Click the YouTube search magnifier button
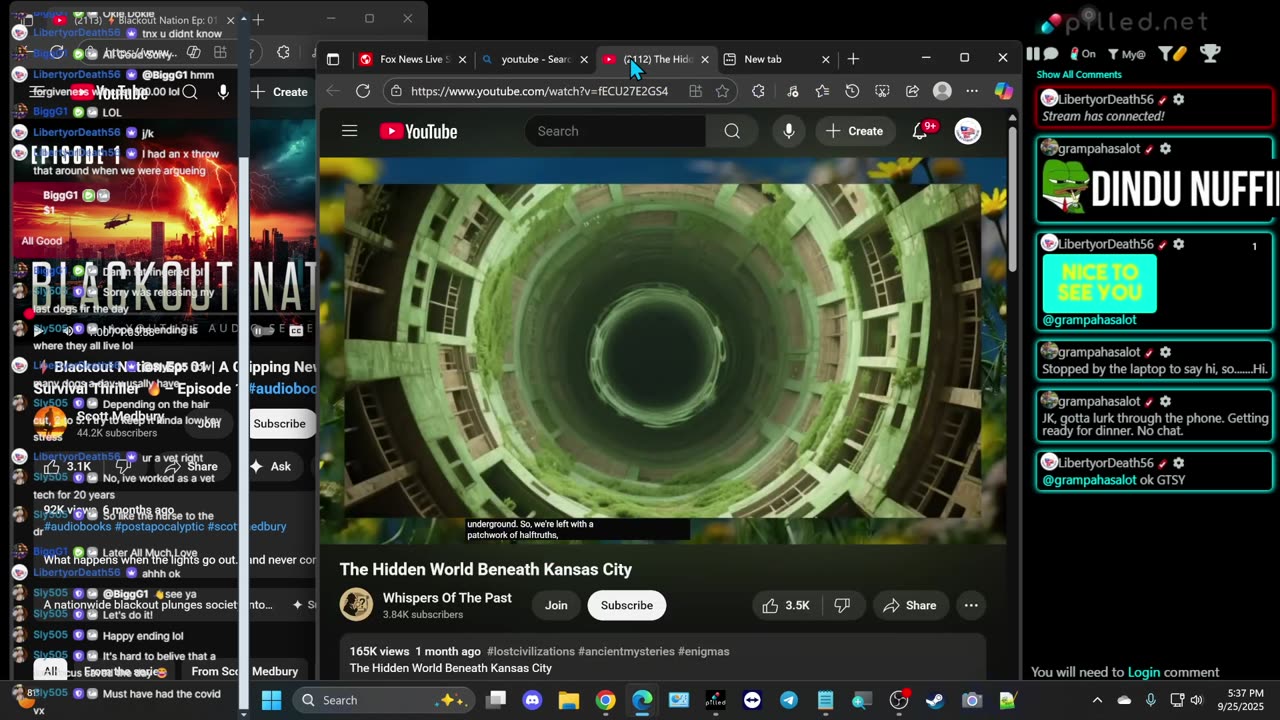 732,131
